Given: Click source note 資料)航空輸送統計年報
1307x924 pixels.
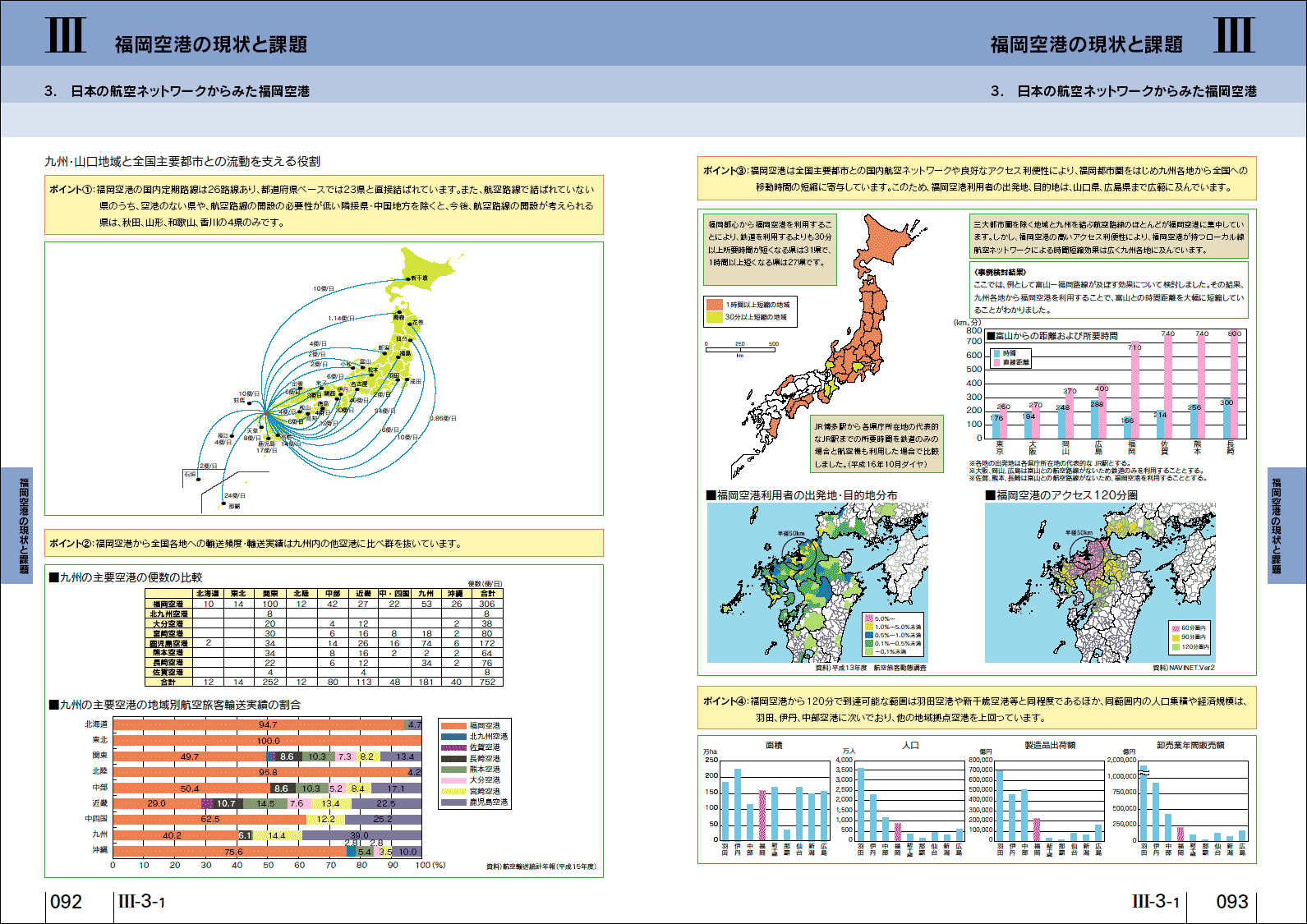Looking at the screenshot, I should click(x=541, y=866).
